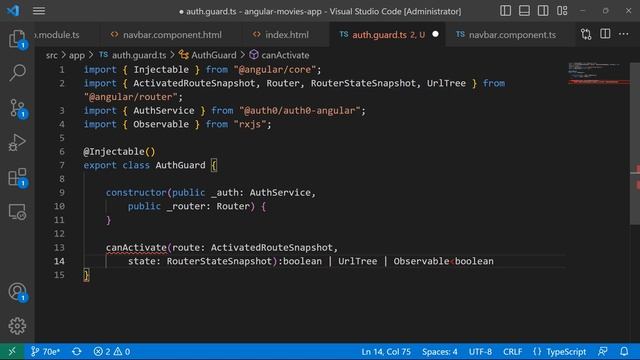This screenshot has height=360, width=640.
Task: Open the hamburger application menu
Action: 39,11
